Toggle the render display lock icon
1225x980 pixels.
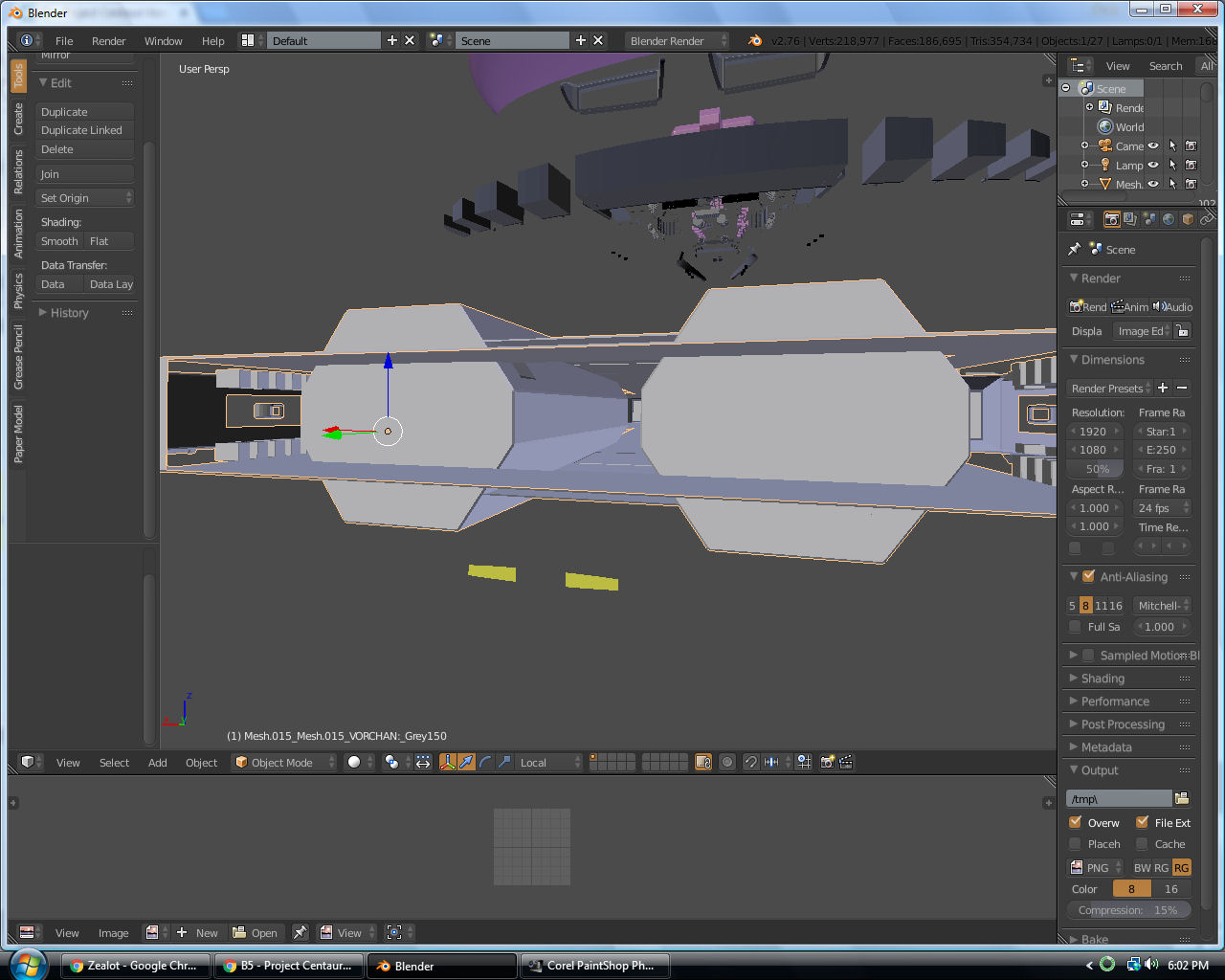(1182, 331)
